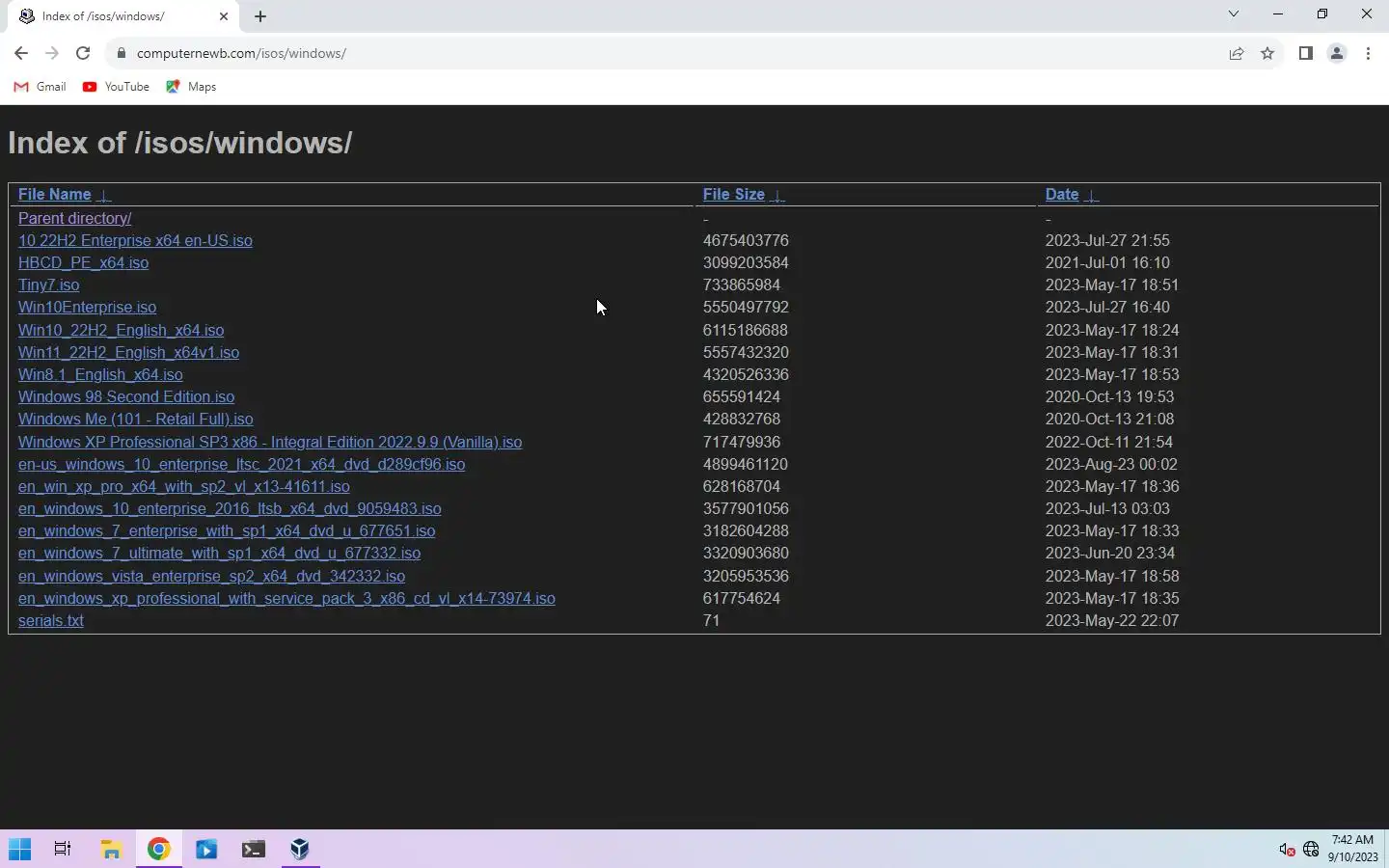The image size is (1389, 868).
Task: Open the VirtualBox taskbar icon
Action: [x=300, y=850]
